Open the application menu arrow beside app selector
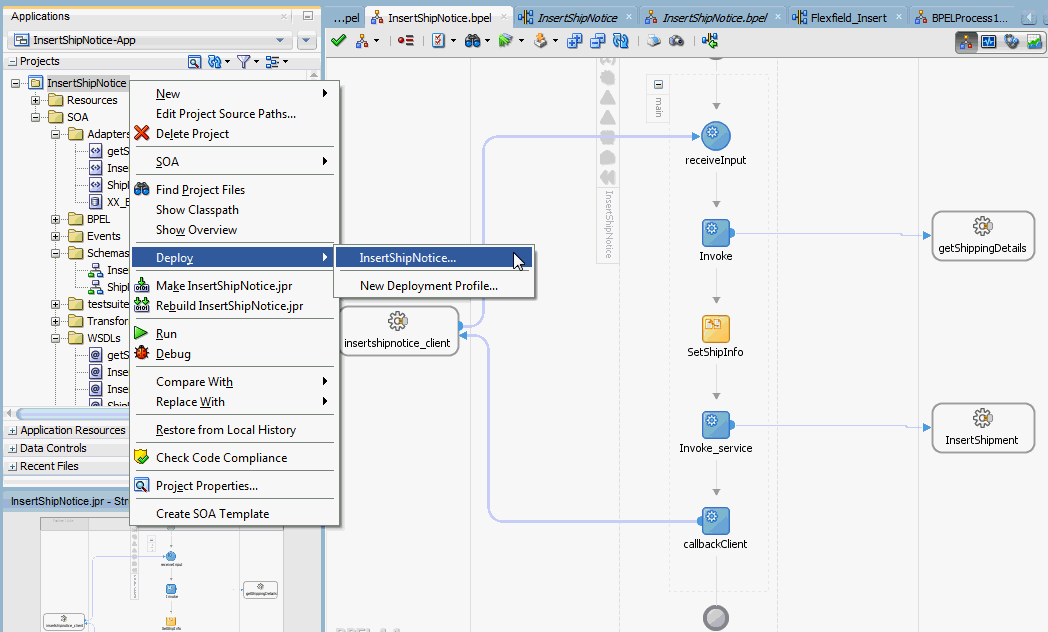The height and width of the screenshot is (632, 1048). pos(305,40)
